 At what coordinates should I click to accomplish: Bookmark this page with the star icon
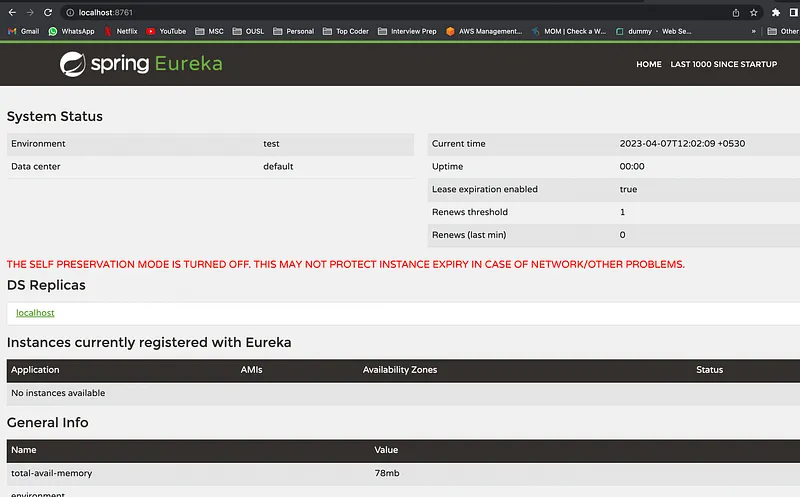coord(754,13)
